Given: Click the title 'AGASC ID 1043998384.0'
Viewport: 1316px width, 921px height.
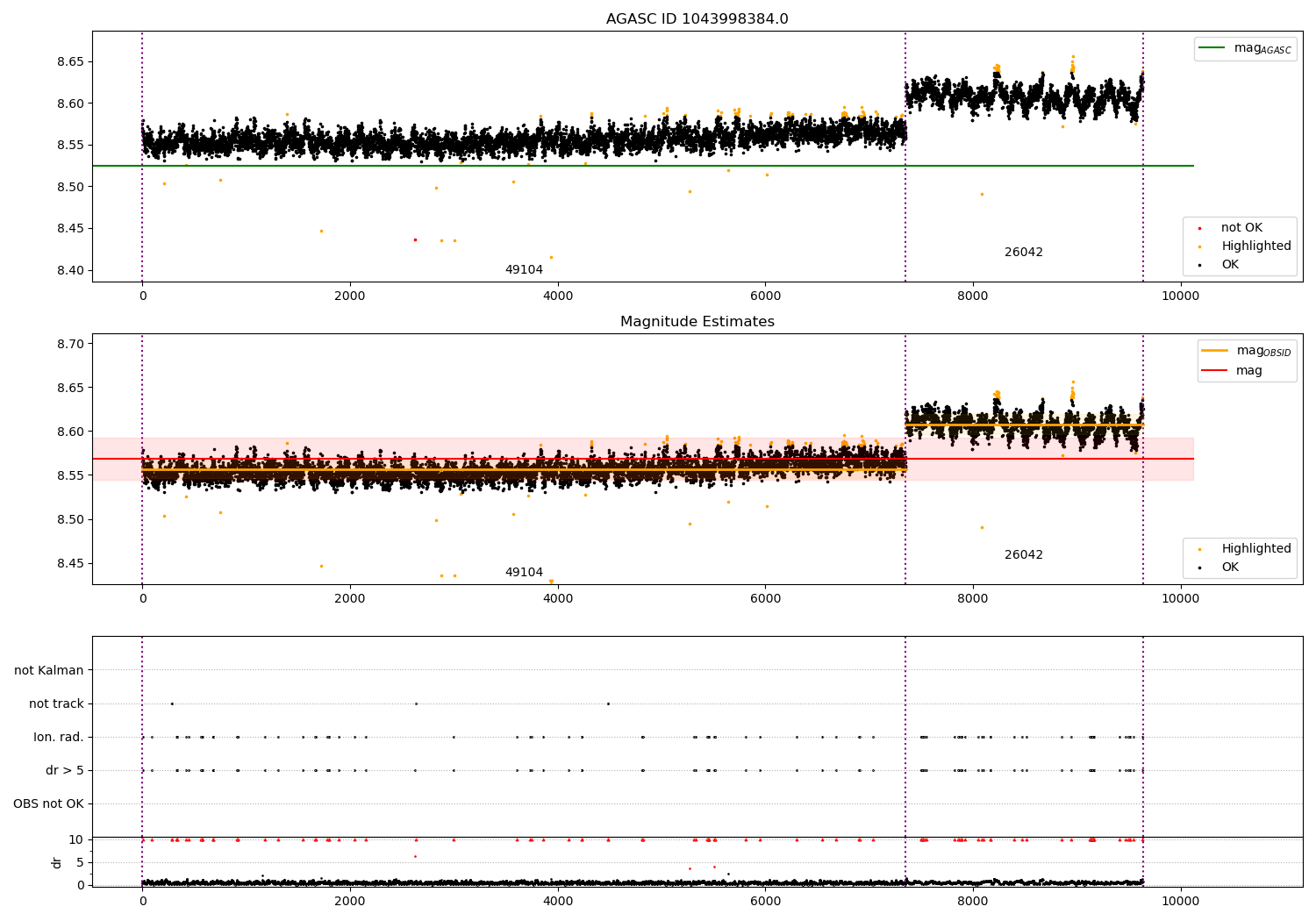Looking at the screenshot, I should (x=697, y=19).
